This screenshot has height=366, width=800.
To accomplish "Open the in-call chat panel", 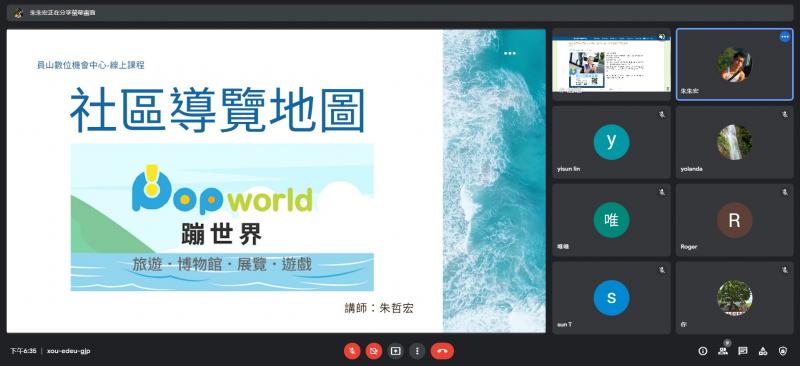I will pyautogui.click(x=743, y=351).
